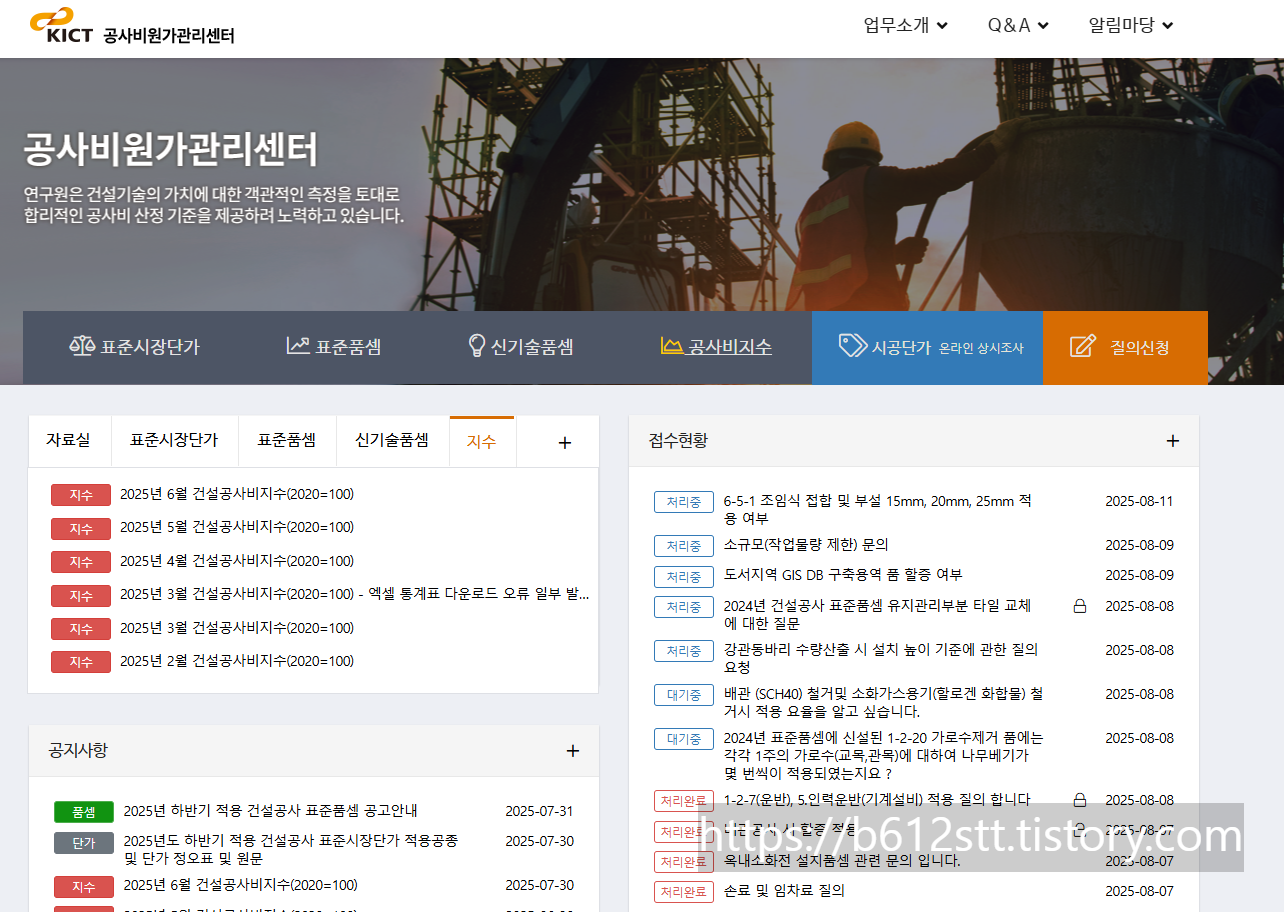This screenshot has width=1284, height=912.
Task: Click 대기중 badge on 배관 (SCH40) row
Action: coord(684,695)
